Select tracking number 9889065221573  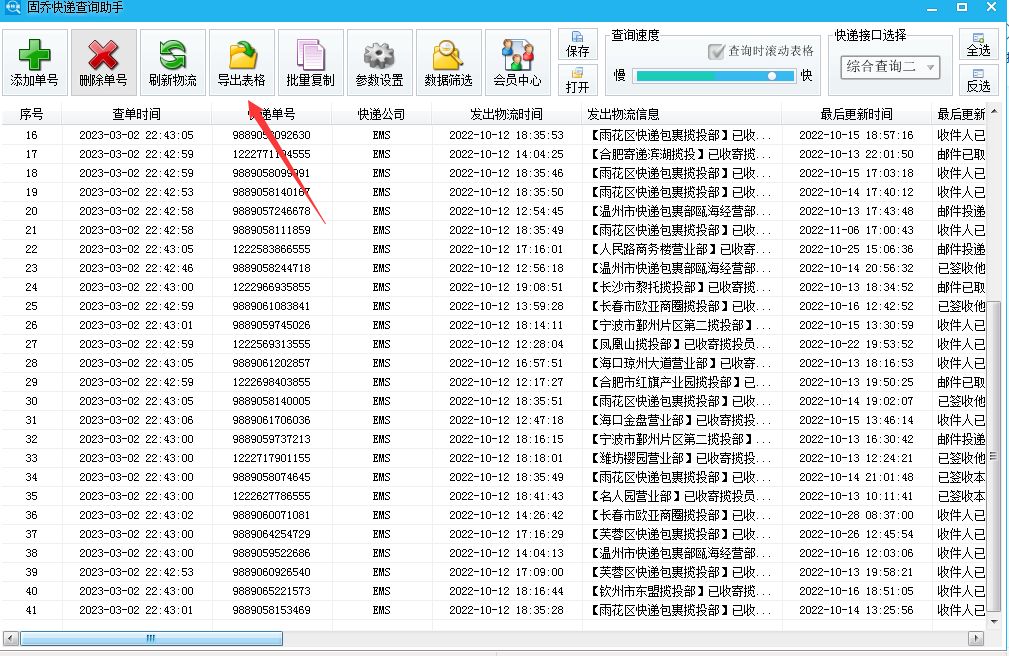[x=271, y=591]
